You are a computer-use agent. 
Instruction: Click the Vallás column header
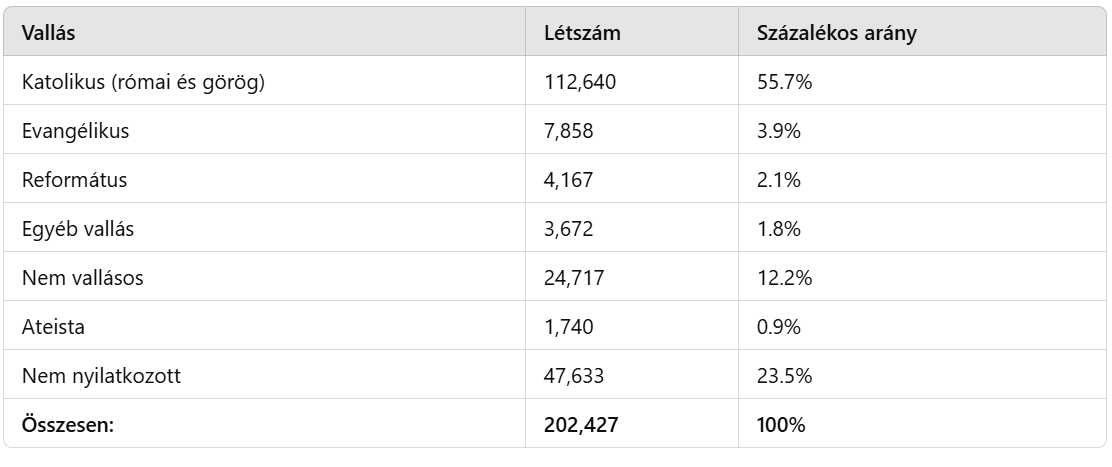(x=49, y=32)
